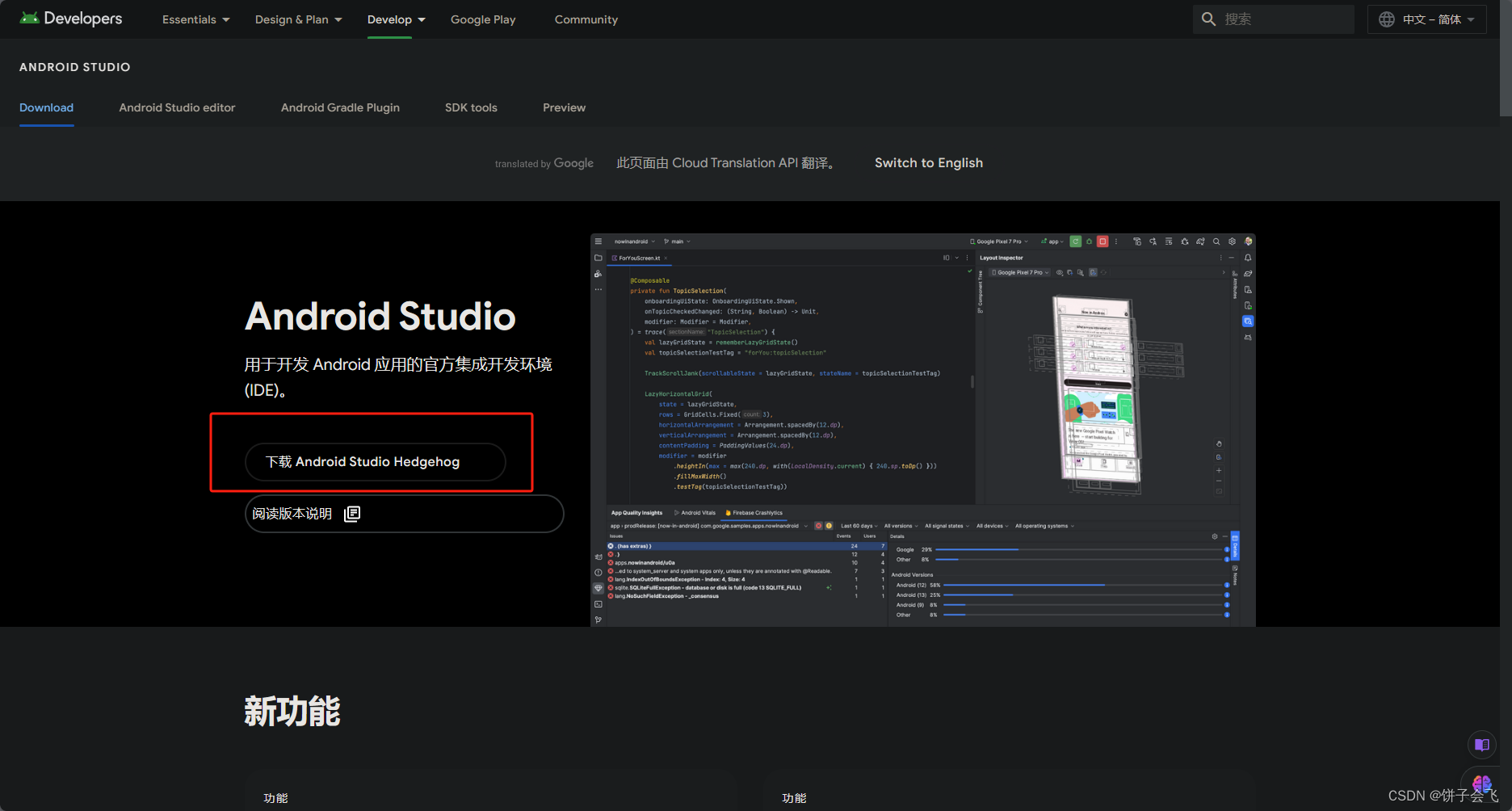
Task: Click the search magnifier icon
Action: (1208, 19)
